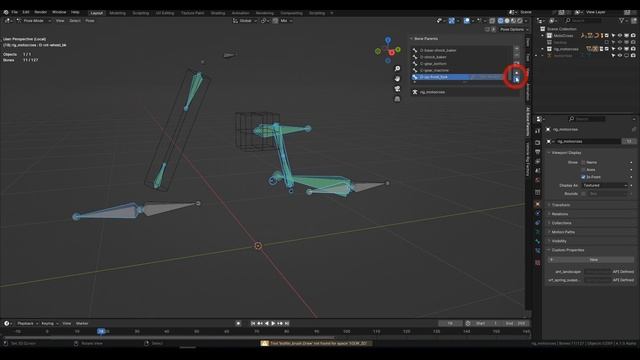Click the outliner filter funnel icon
640x360 pixels.
[x=622, y=20]
